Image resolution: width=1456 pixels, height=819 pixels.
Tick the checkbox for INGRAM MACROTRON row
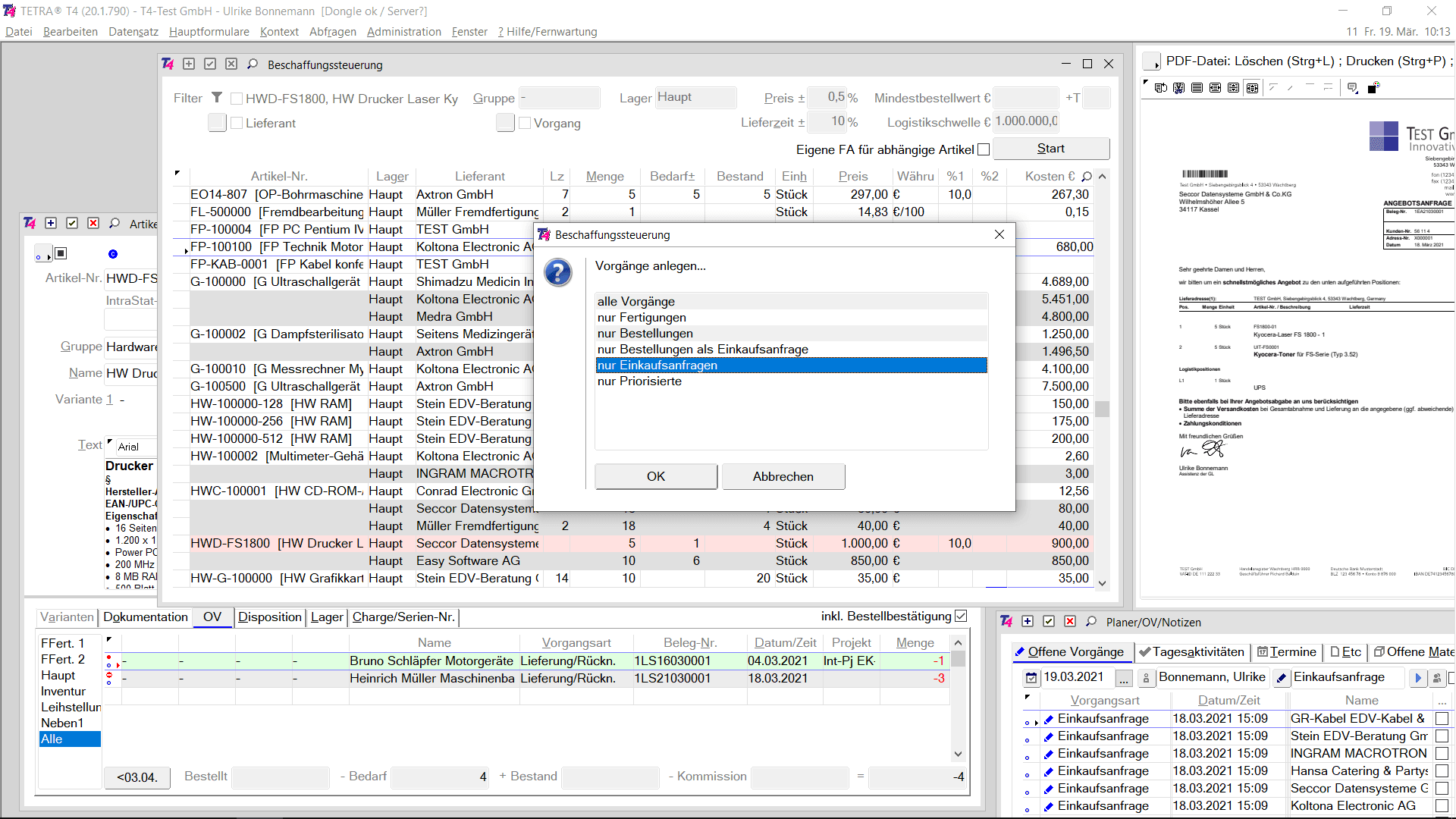(x=1442, y=753)
